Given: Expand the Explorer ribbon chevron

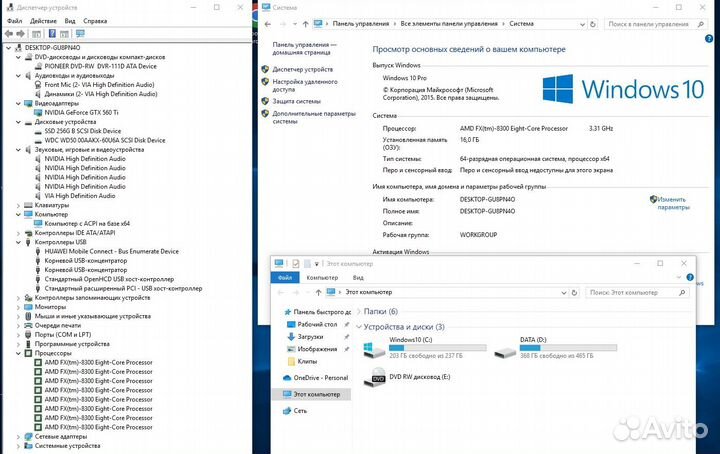Looking at the screenshot, I should point(679,277).
